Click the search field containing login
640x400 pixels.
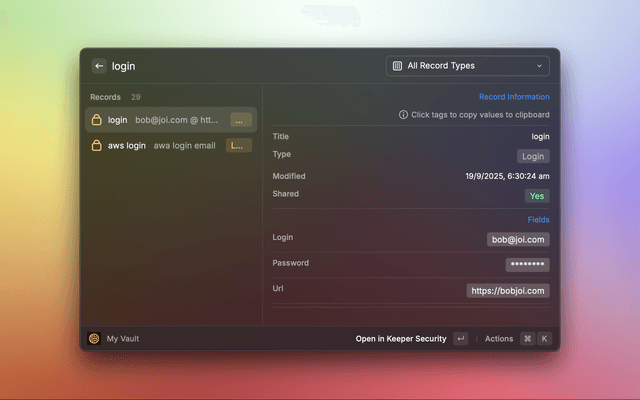click(240, 66)
